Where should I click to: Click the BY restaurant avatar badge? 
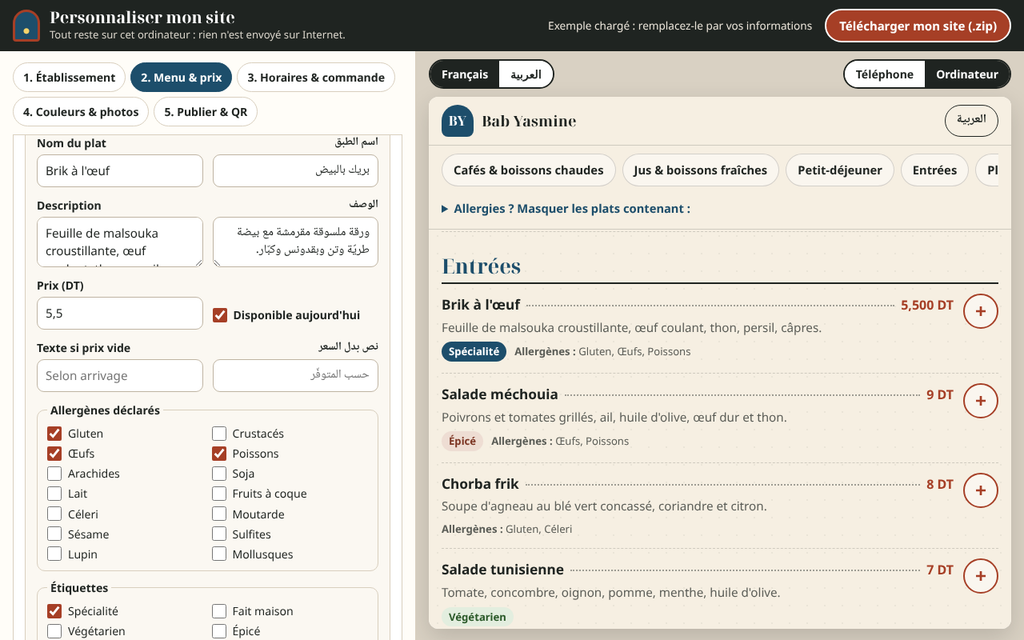(457, 121)
